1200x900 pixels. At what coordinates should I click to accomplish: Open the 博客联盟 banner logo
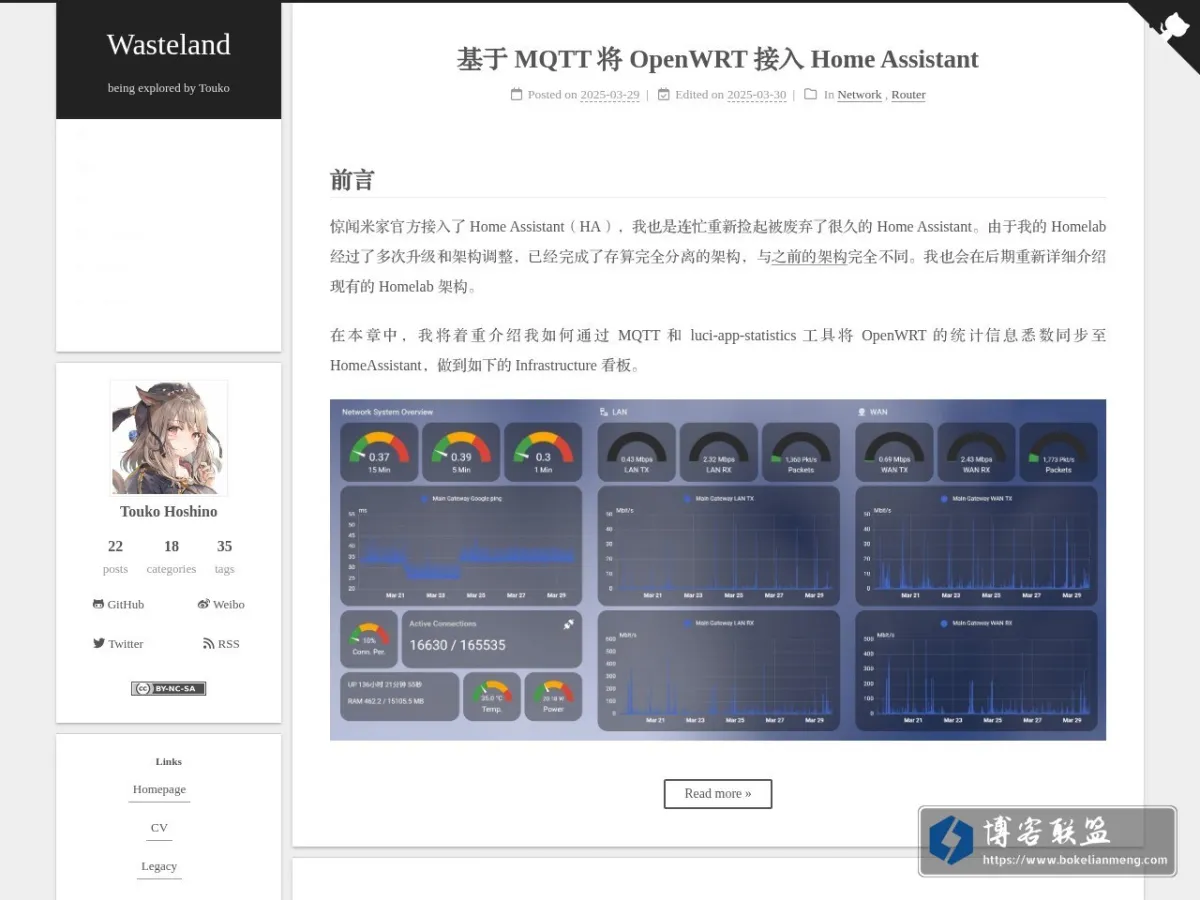click(x=1047, y=841)
